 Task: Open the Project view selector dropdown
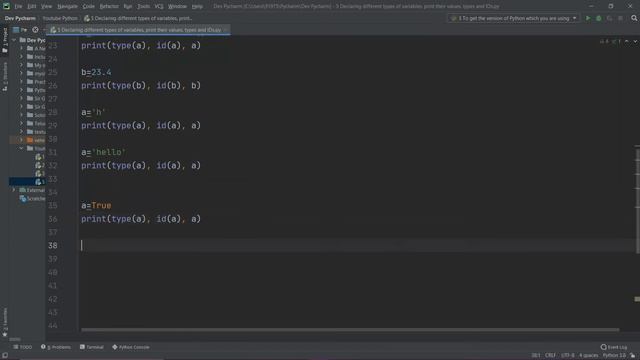tap(20, 30)
